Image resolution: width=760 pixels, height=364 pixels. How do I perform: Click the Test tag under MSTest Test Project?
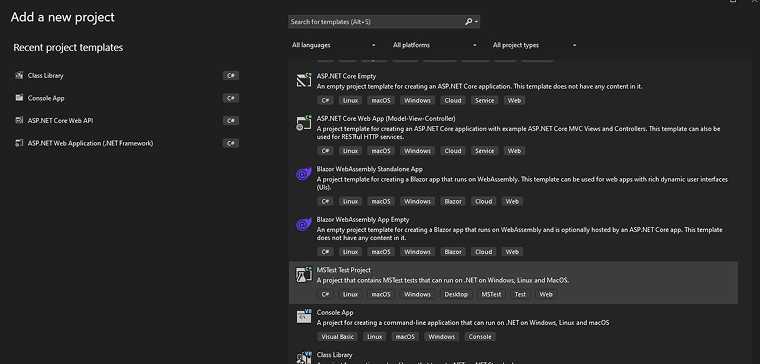520,294
